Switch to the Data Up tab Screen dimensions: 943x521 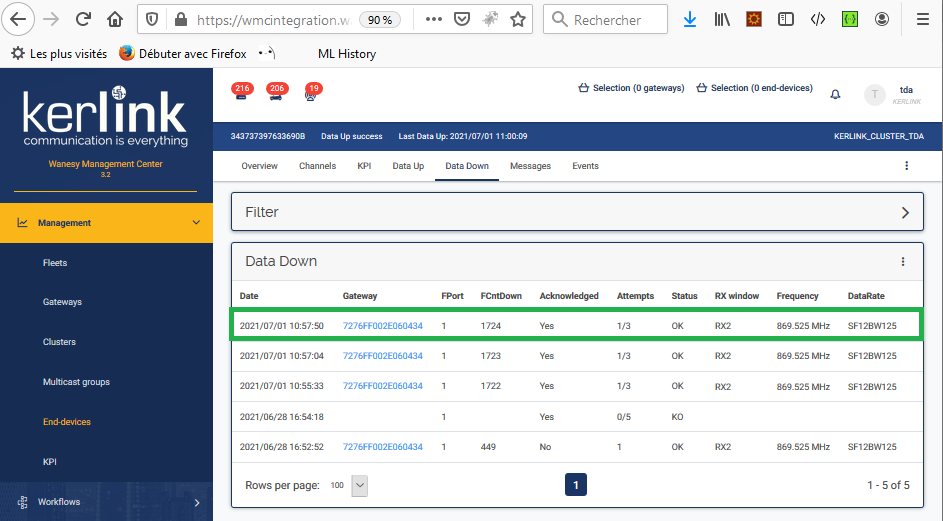pos(408,166)
